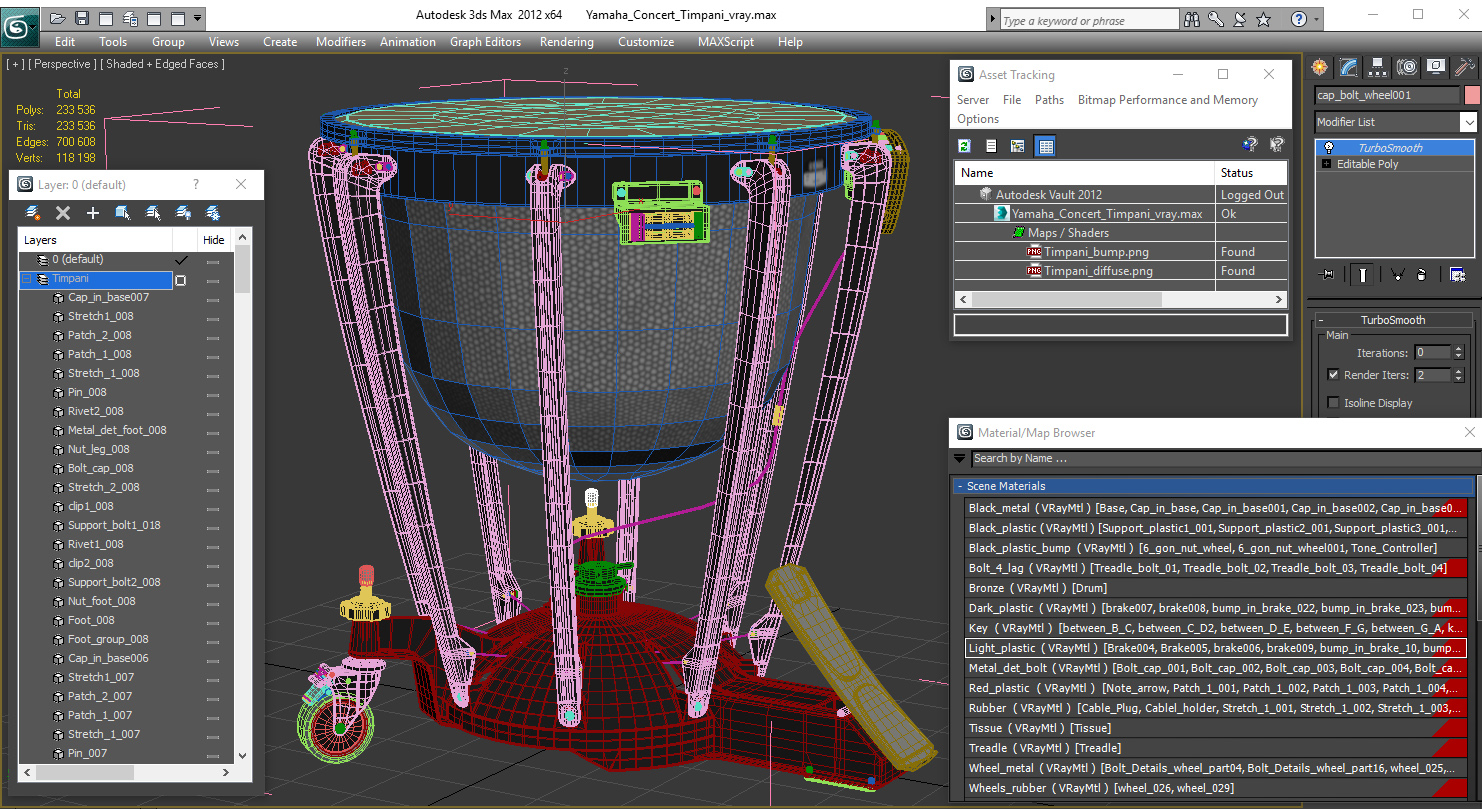Screen dimensions: 1482x810
Task: Toggle hide for the Timpani layer
Action: pyautogui.click(x=213, y=280)
